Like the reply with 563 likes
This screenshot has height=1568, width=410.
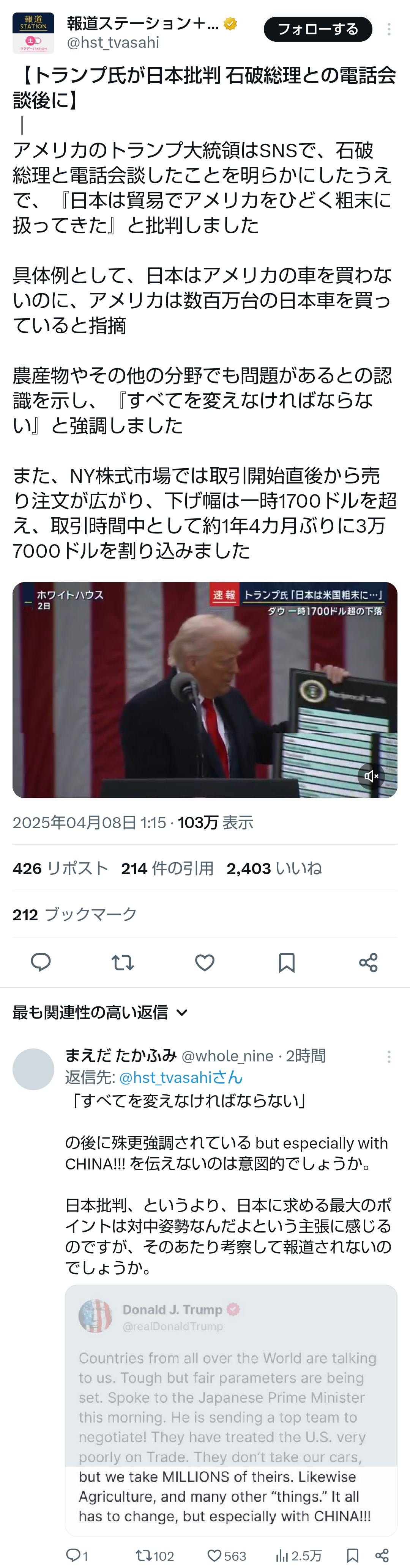coord(227,1555)
